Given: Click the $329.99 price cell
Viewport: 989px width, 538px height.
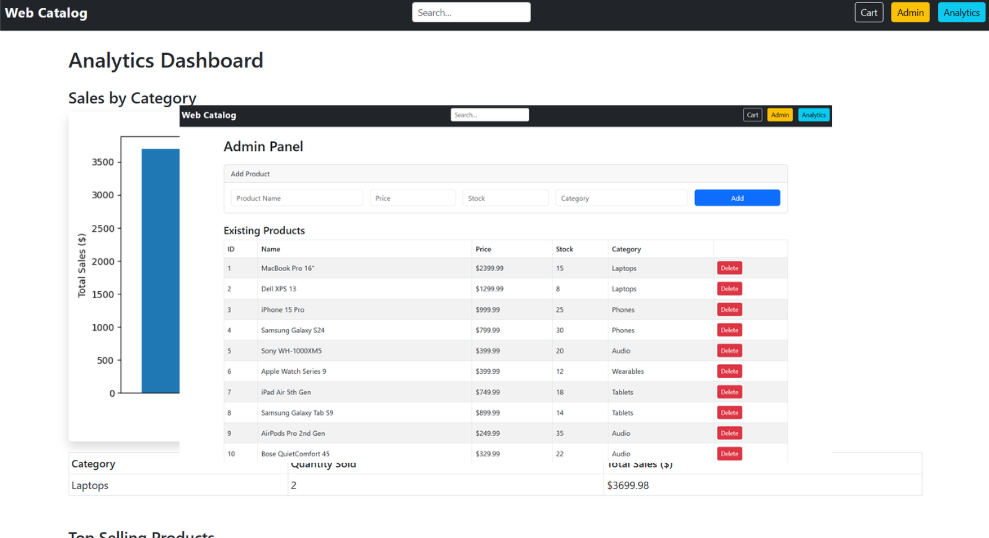Looking at the screenshot, I should click(512, 453).
